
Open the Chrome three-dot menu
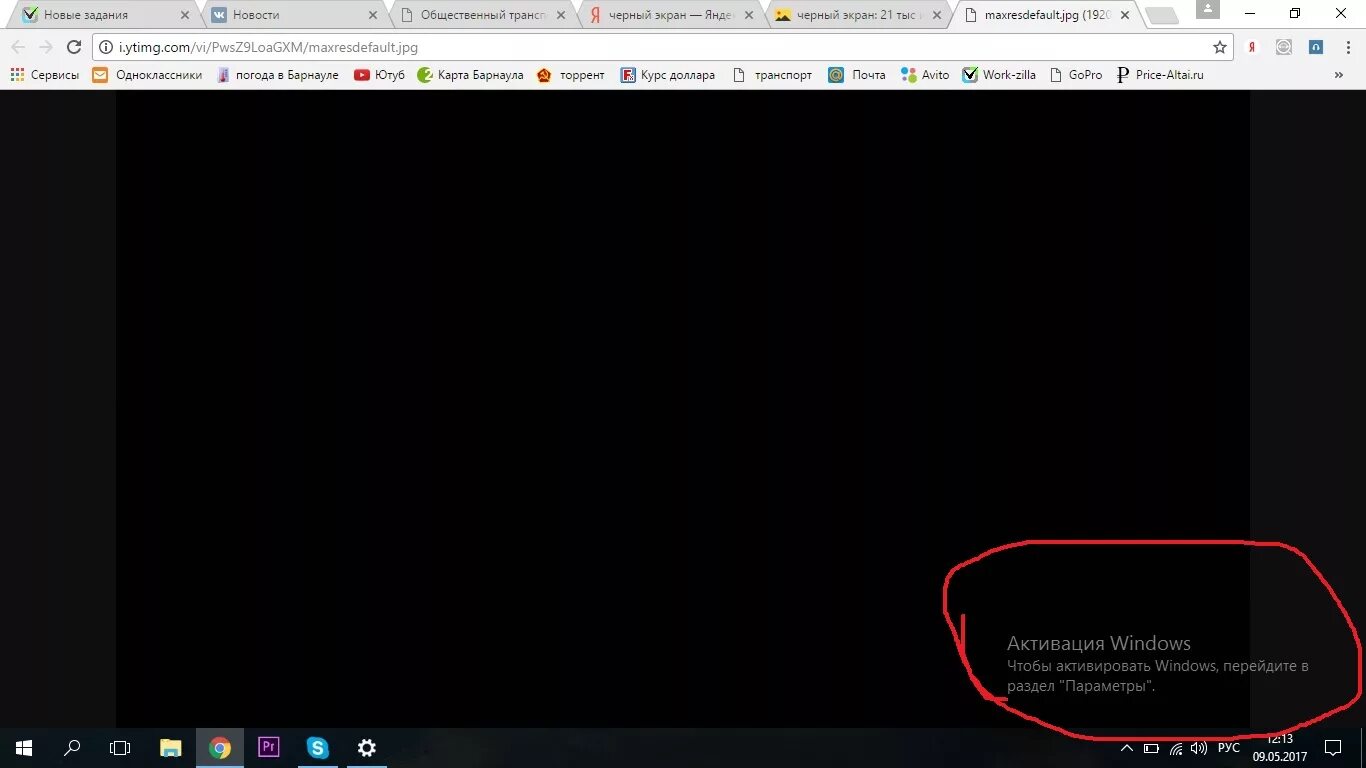[1347, 47]
